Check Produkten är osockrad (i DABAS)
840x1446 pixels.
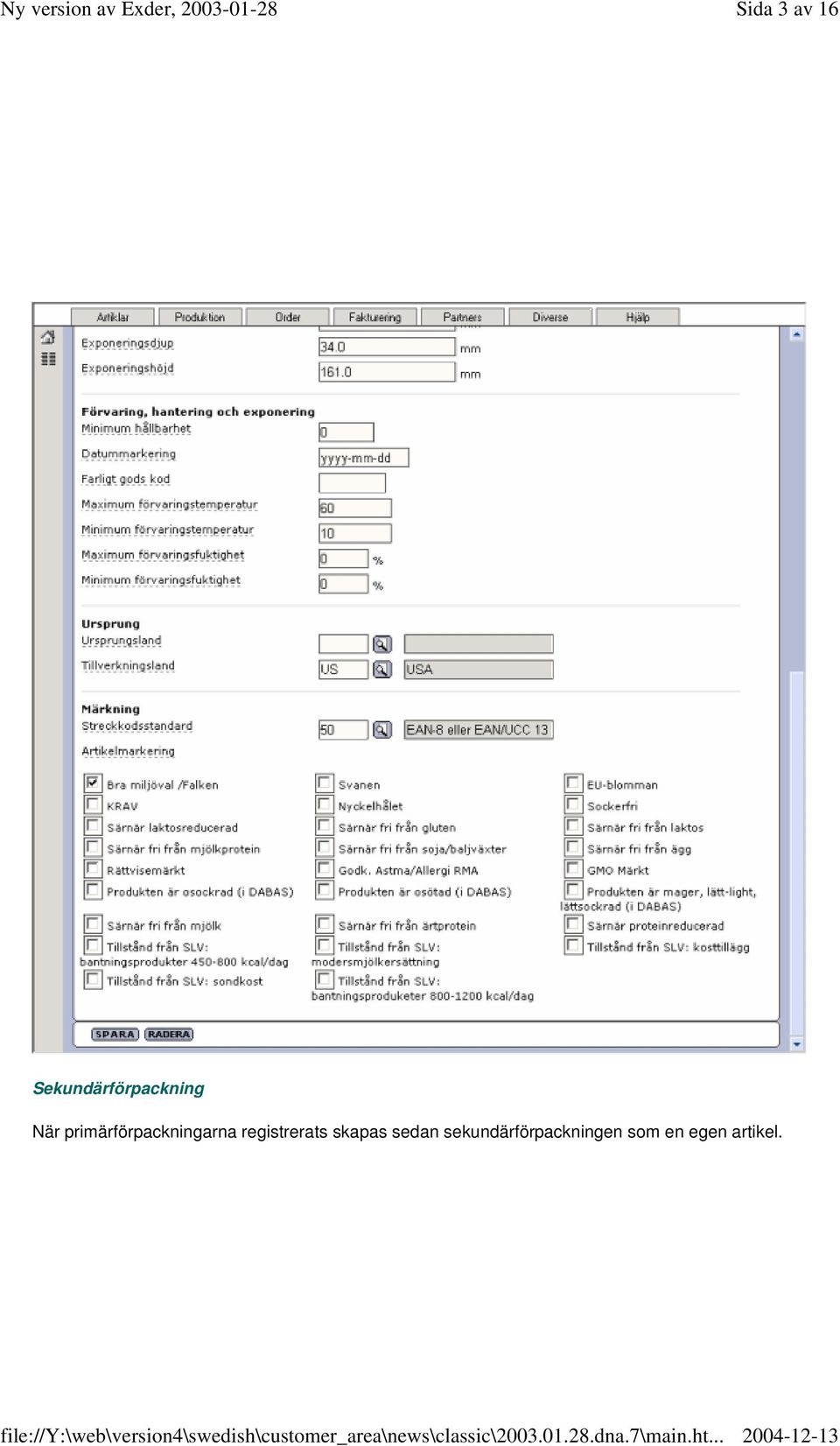coord(93,890)
